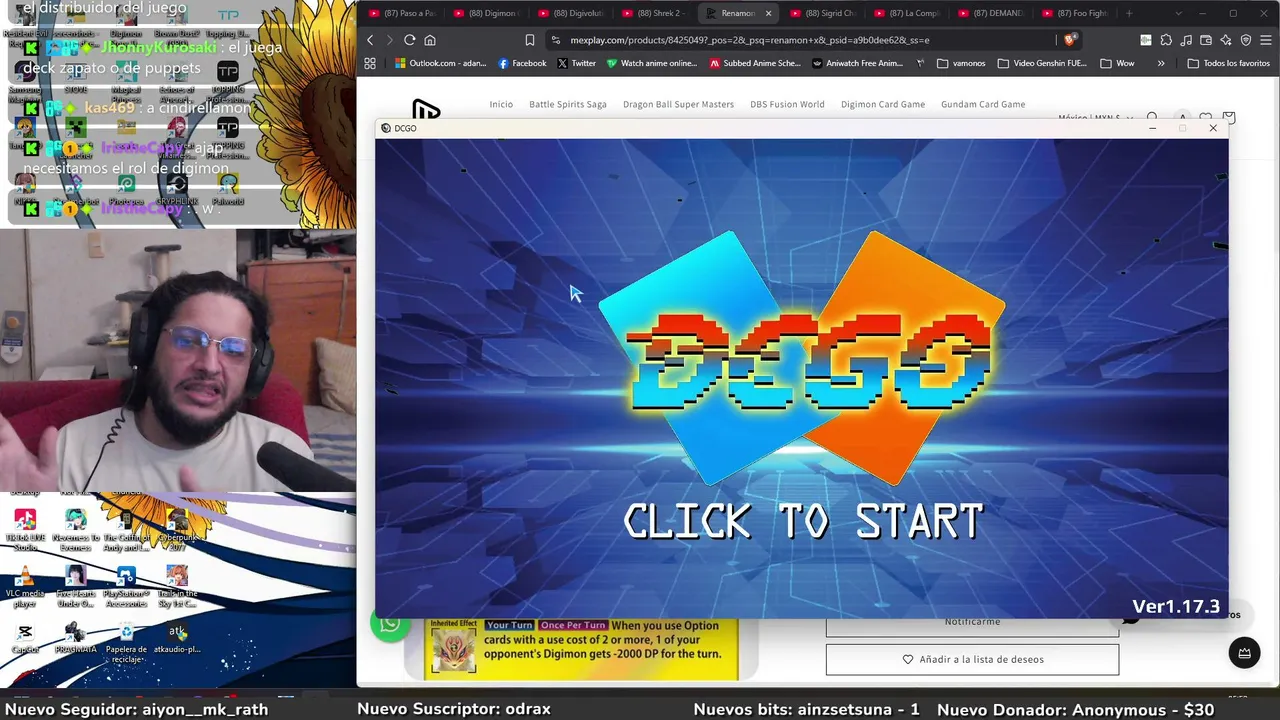Open The Coffin of Andy desktop shortcut

(126, 530)
